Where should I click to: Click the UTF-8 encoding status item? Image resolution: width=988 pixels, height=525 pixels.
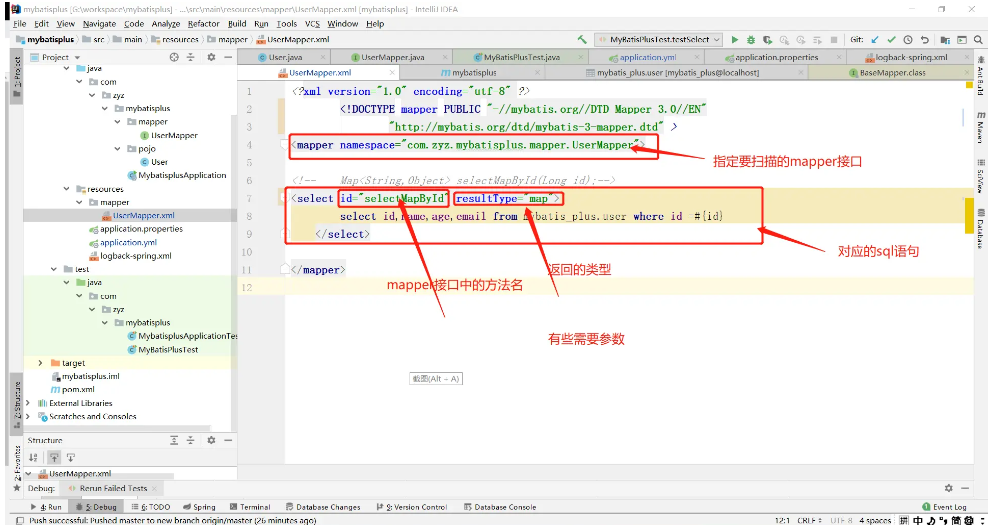841,521
